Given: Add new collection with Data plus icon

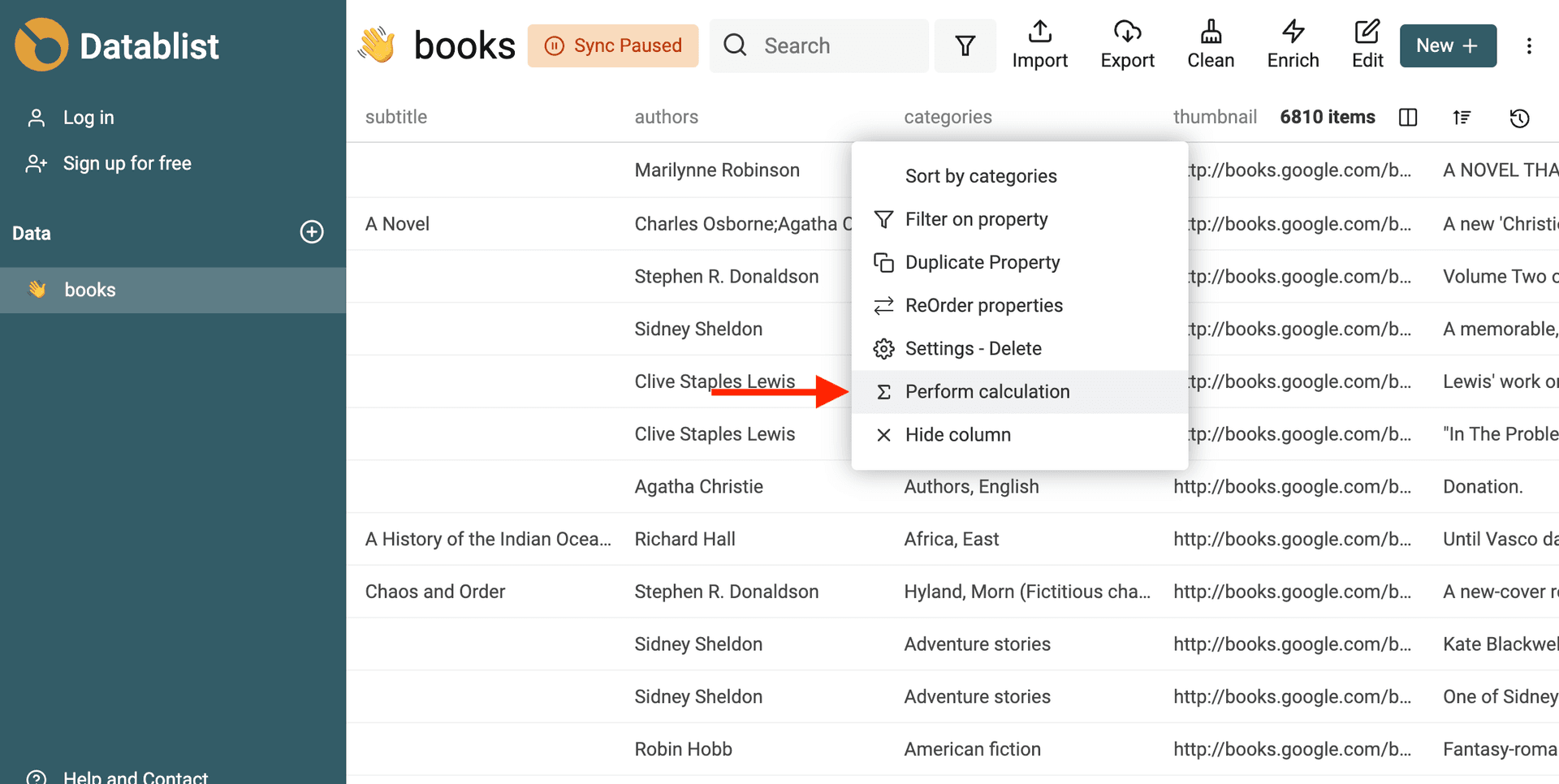Looking at the screenshot, I should (312, 232).
